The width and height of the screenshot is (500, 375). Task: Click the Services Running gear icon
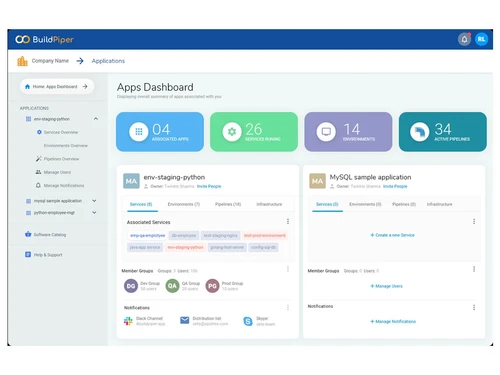tap(232, 132)
